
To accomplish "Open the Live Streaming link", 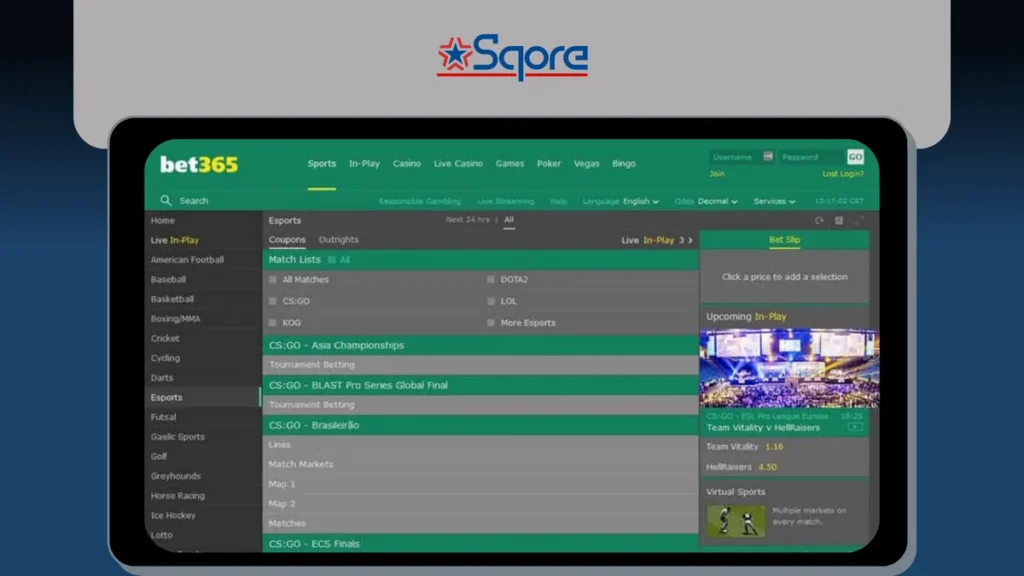I will [505, 201].
